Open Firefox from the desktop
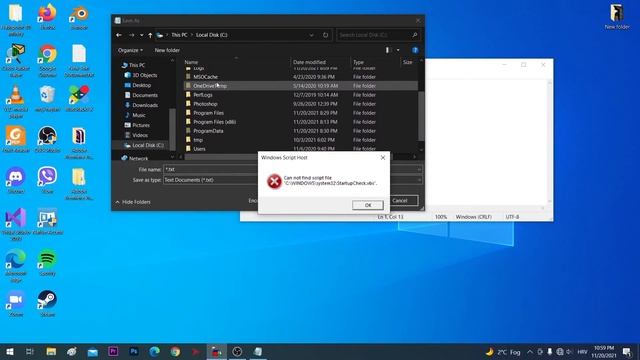Image resolution: width=640 pixels, height=360 pixels. [47, 17]
